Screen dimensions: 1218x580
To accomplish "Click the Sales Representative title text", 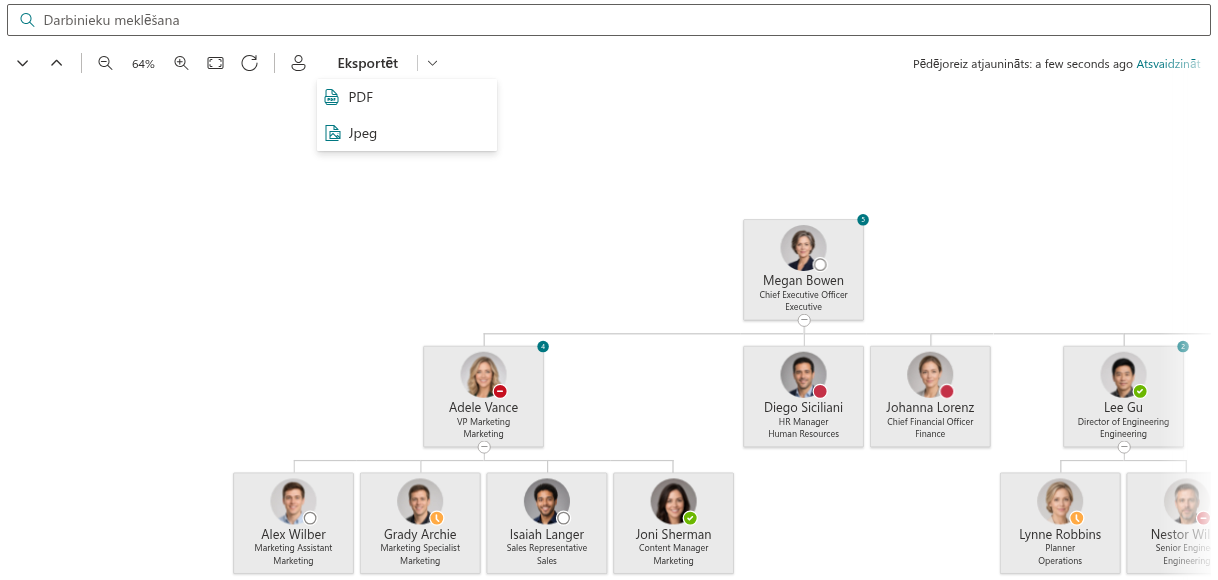I will [547, 548].
